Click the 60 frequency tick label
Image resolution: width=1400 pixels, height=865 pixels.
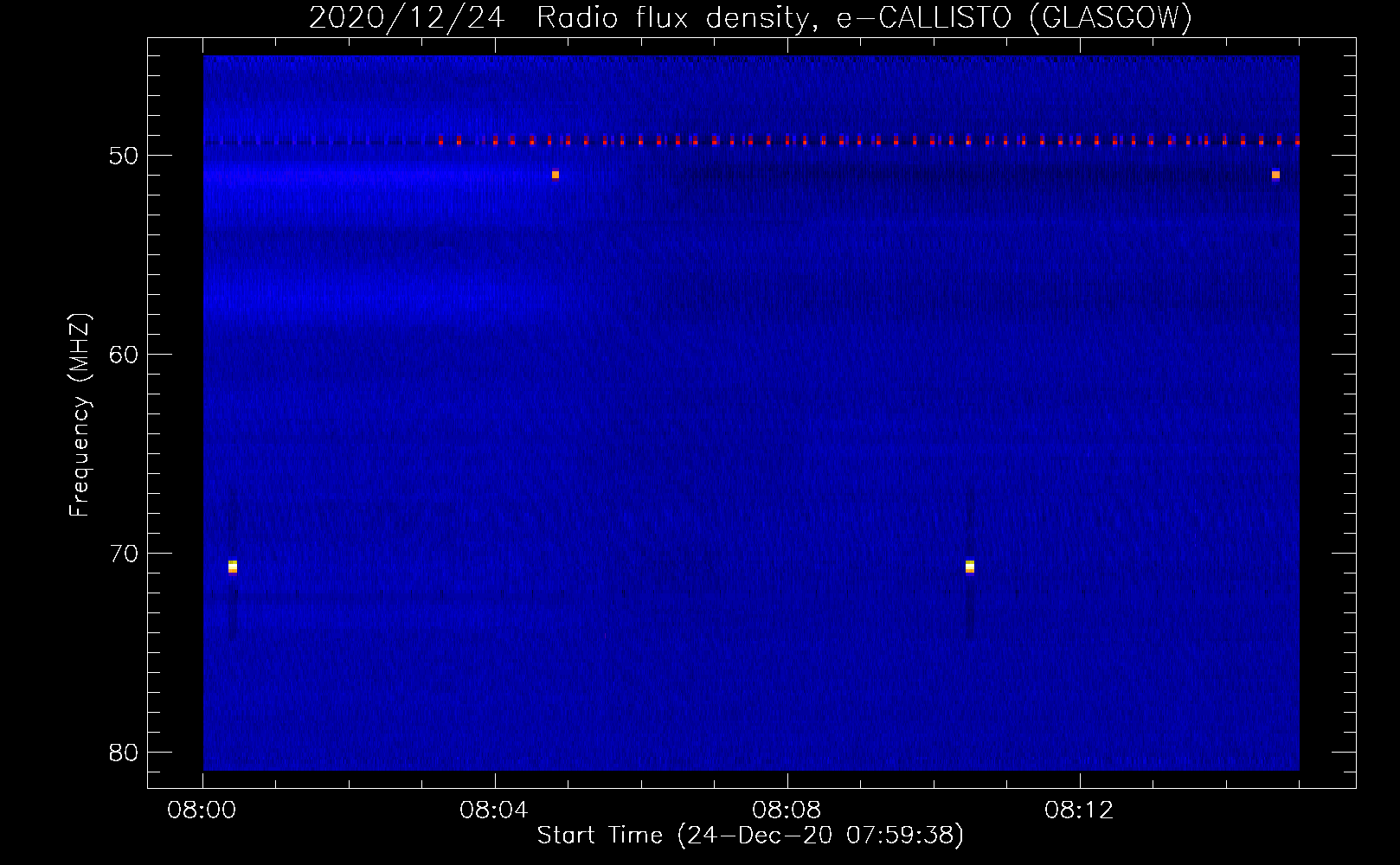pyautogui.click(x=125, y=355)
